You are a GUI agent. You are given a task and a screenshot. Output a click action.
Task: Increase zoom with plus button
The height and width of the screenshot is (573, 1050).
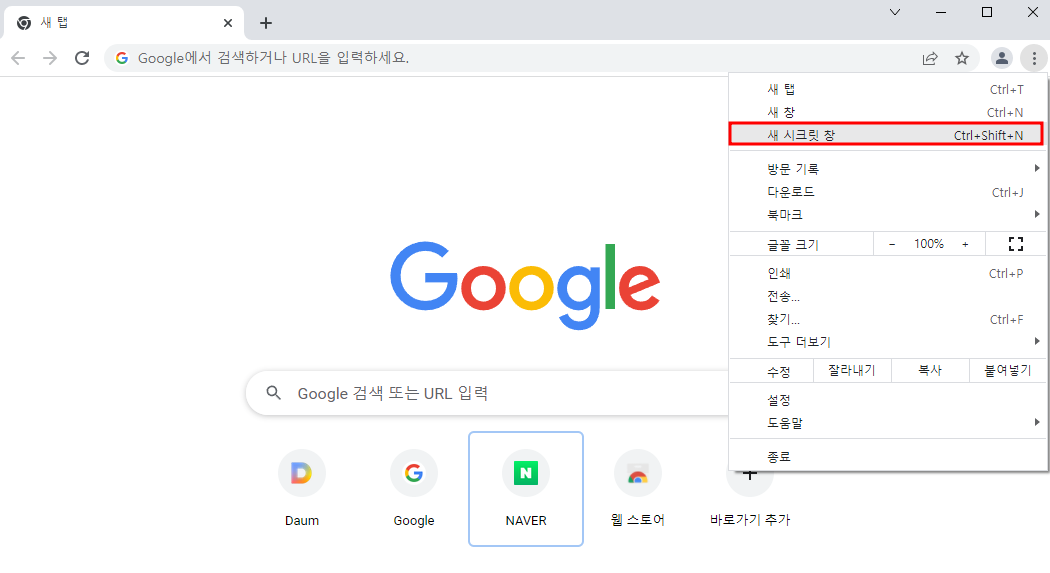[x=965, y=244]
